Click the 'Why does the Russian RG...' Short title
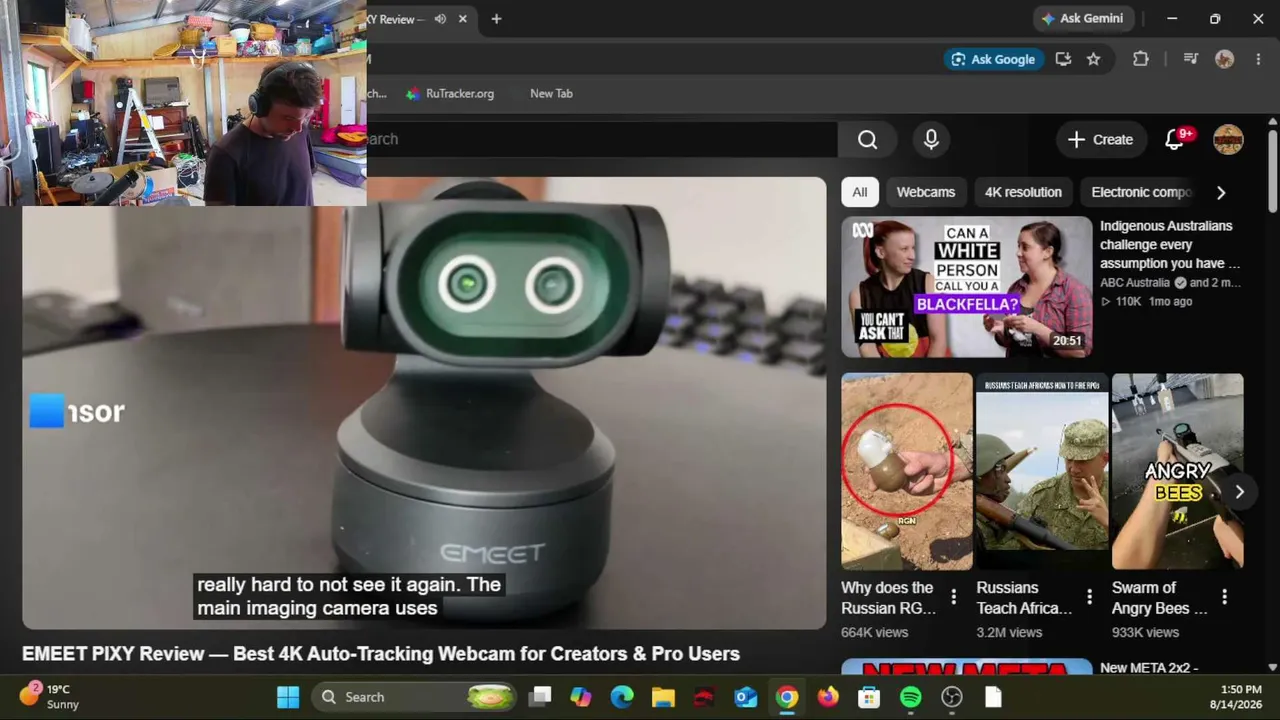The width and height of the screenshot is (1280, 720). (x=889, y=598)
